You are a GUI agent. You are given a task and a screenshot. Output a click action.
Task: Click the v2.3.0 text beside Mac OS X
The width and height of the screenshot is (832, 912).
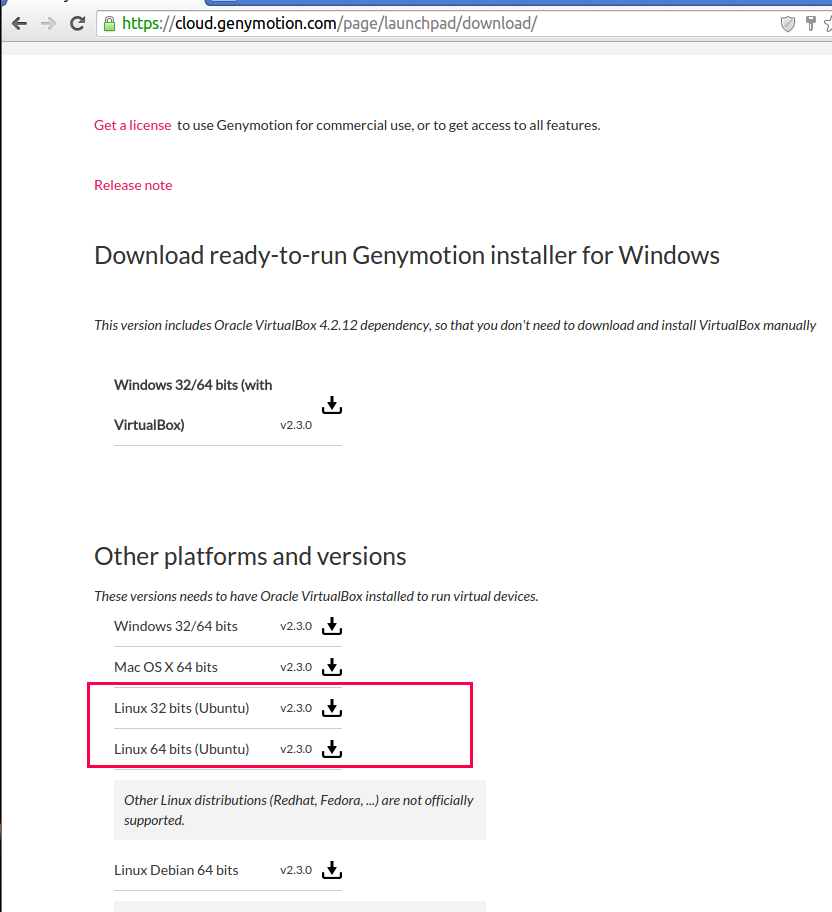point(296,667)
